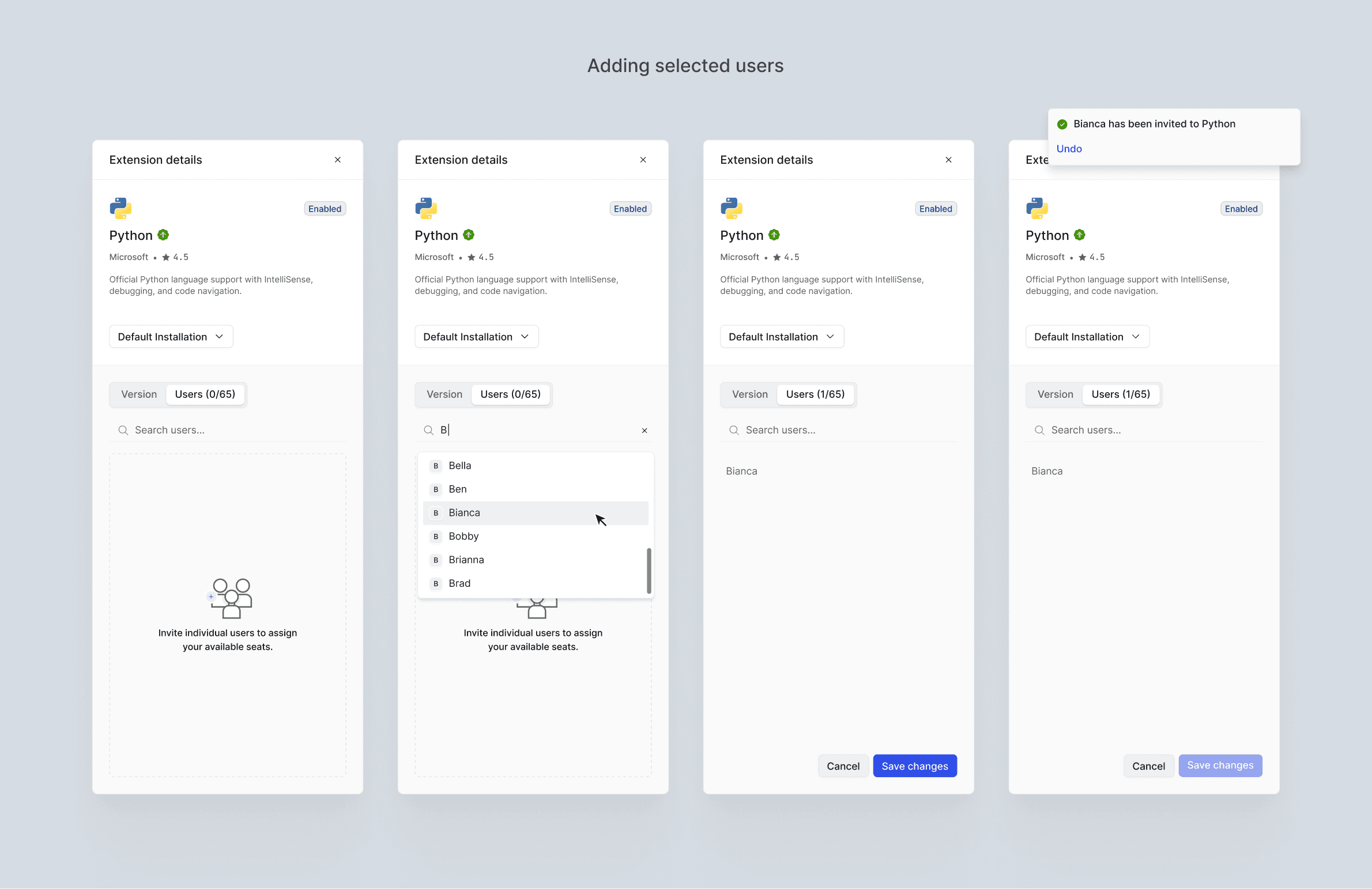Viewport: 1372px width, 889px height.
Task: Click the B avatar next to Bella
Action: point(436,466)
